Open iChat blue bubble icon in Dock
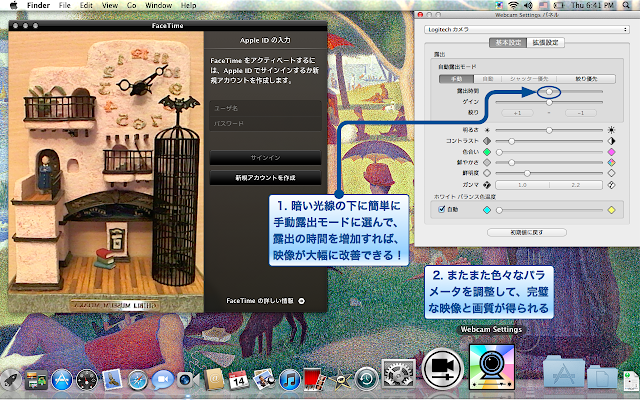This screenshot has height=400, width=640. (163, 380)
